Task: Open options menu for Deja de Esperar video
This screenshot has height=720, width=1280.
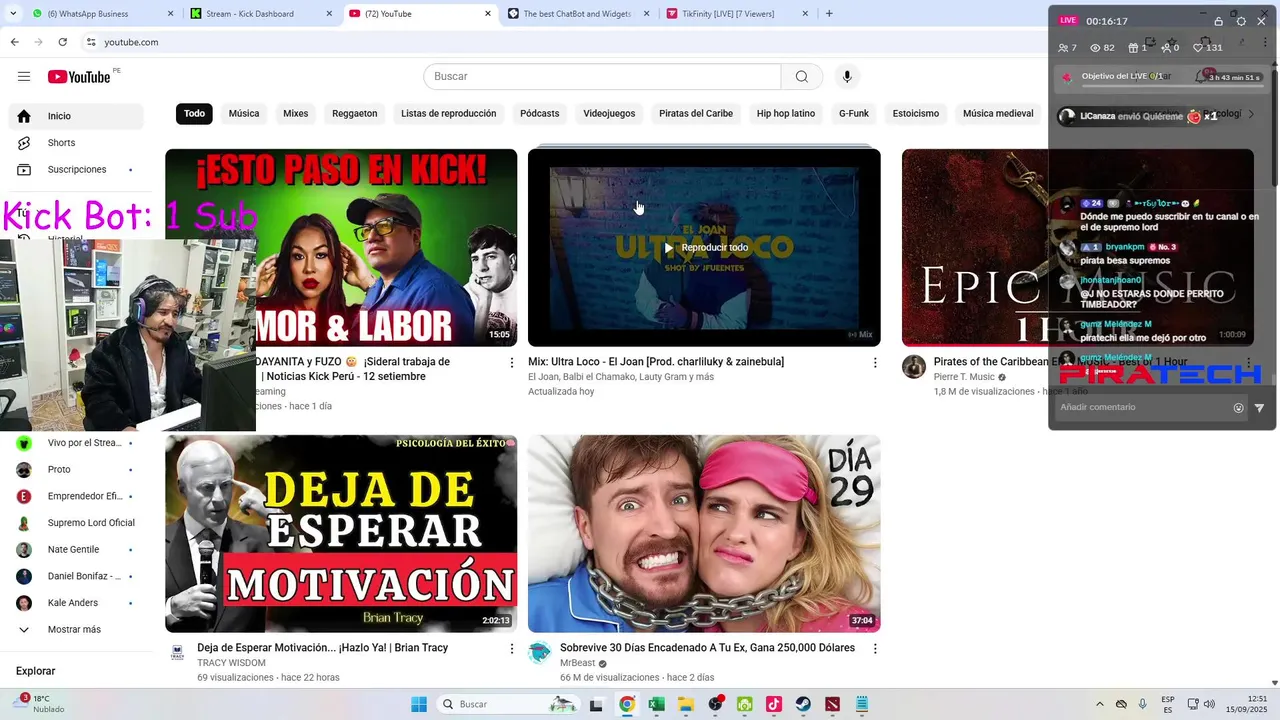Action: [x=512, y=649]
